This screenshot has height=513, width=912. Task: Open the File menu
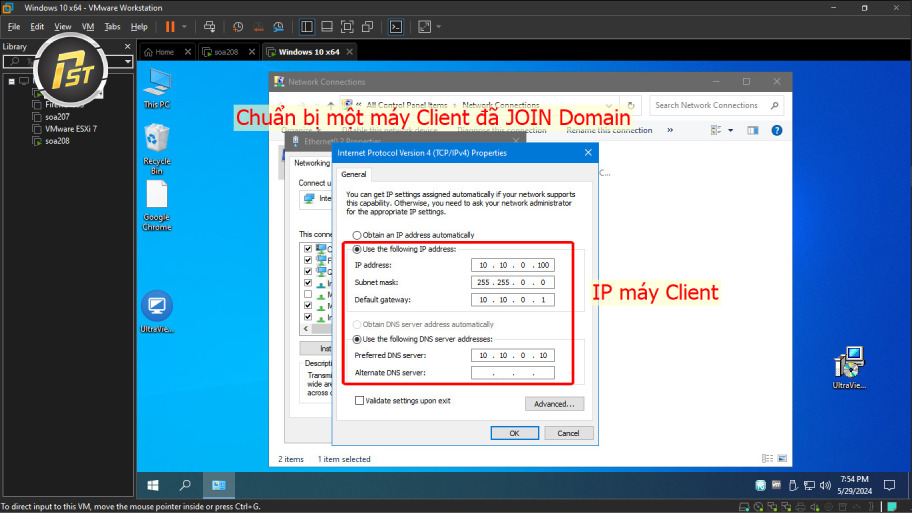pos(14,27)
